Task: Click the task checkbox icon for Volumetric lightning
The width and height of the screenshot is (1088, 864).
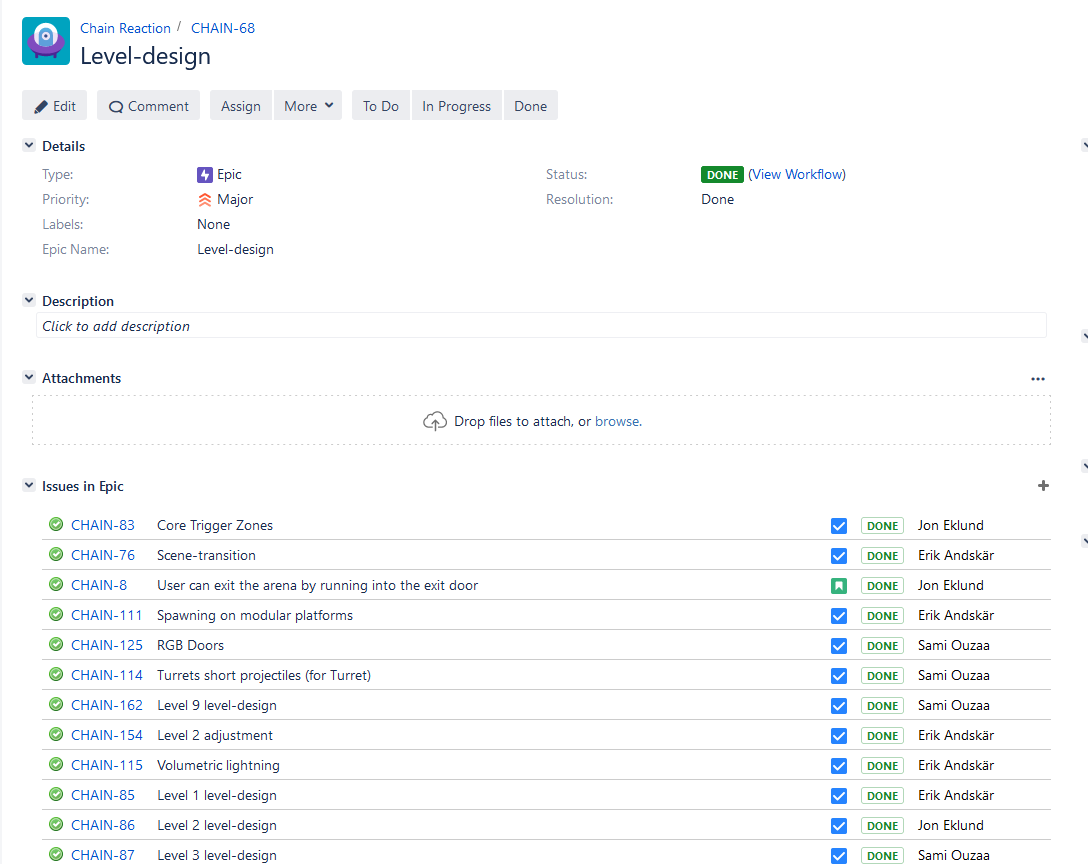Action: point(839,766)
